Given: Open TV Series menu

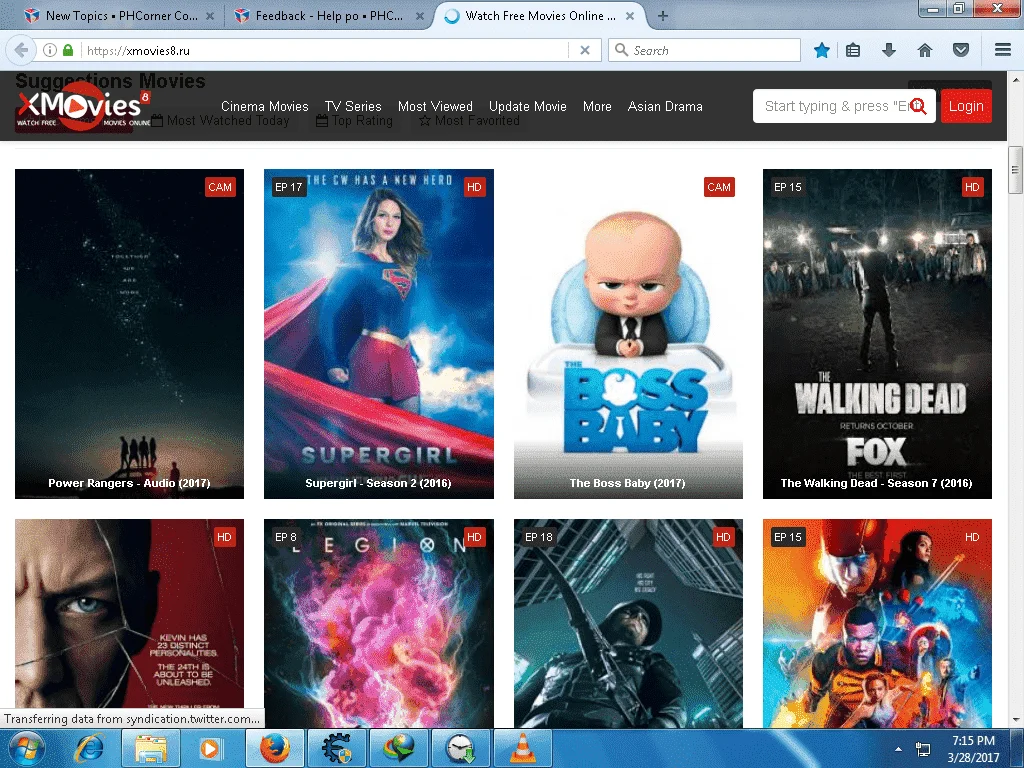Looking at the screenshot, I should point(353,106).
